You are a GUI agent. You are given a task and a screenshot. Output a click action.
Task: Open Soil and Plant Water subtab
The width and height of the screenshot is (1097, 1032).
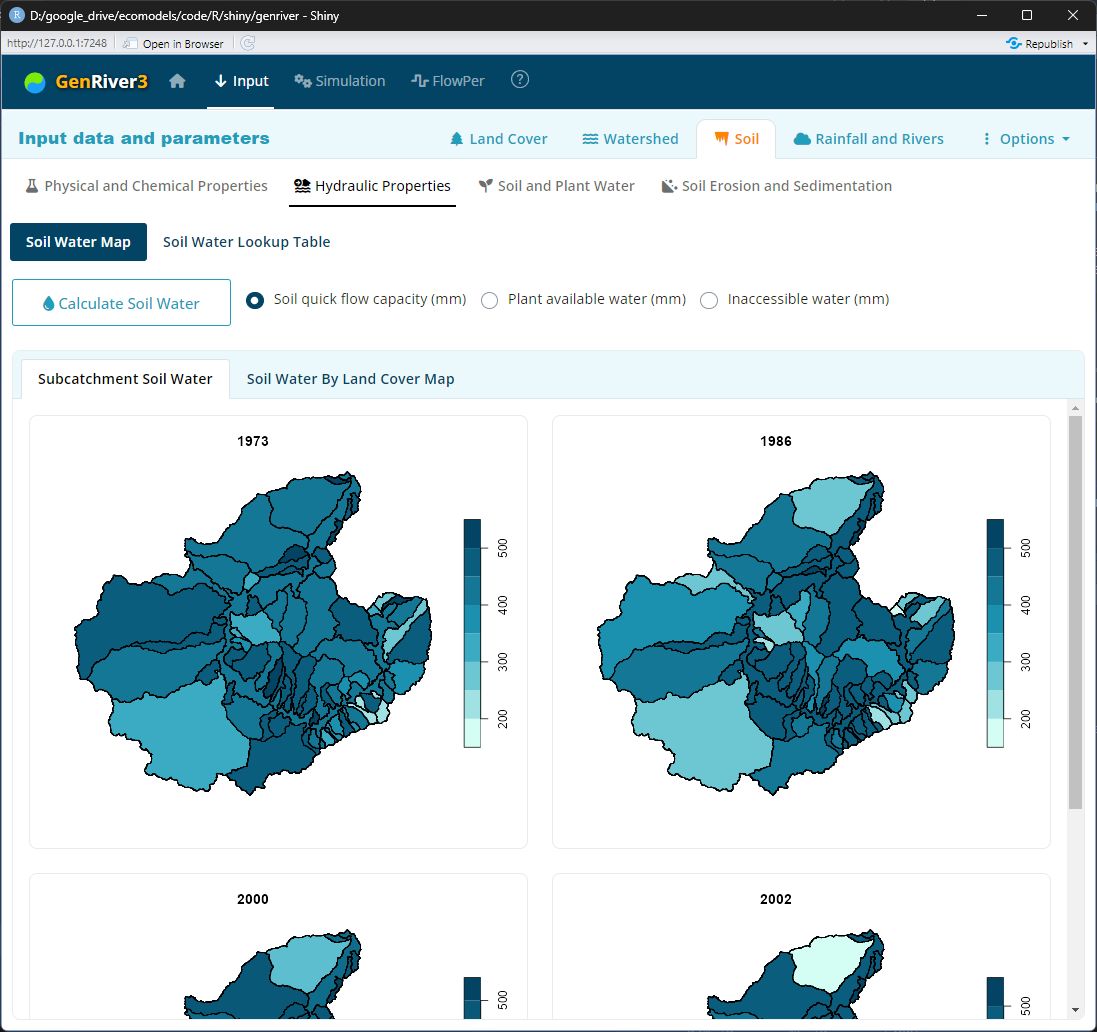(556, 186)
